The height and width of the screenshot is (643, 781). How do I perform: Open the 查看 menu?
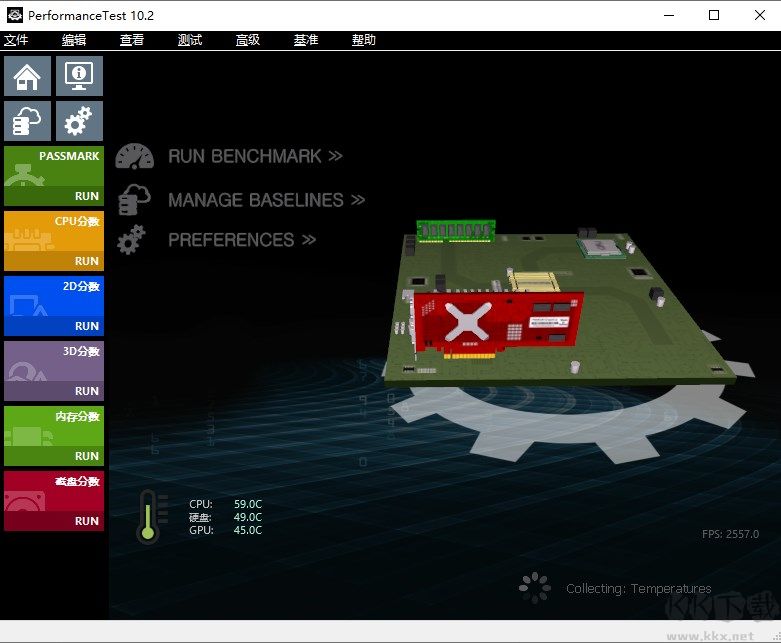132,40
